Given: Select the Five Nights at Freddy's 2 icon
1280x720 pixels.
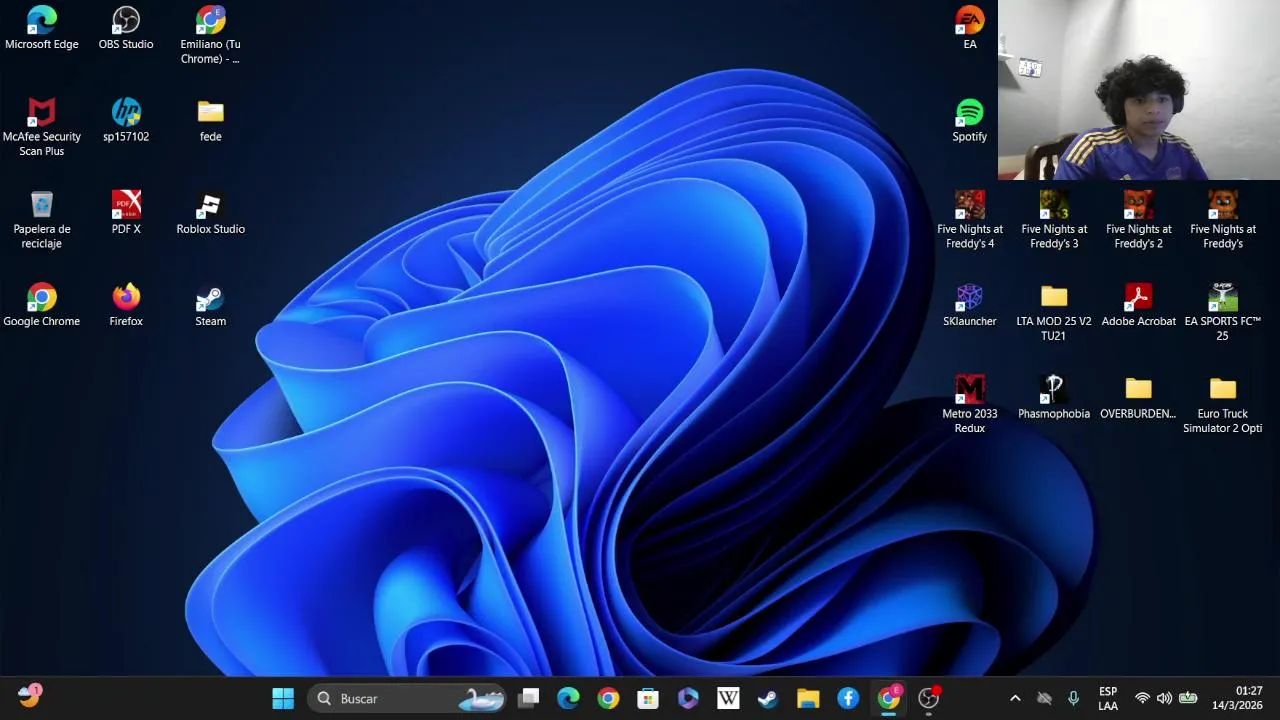Looking at the screenshot, I should pos(1138,220).
